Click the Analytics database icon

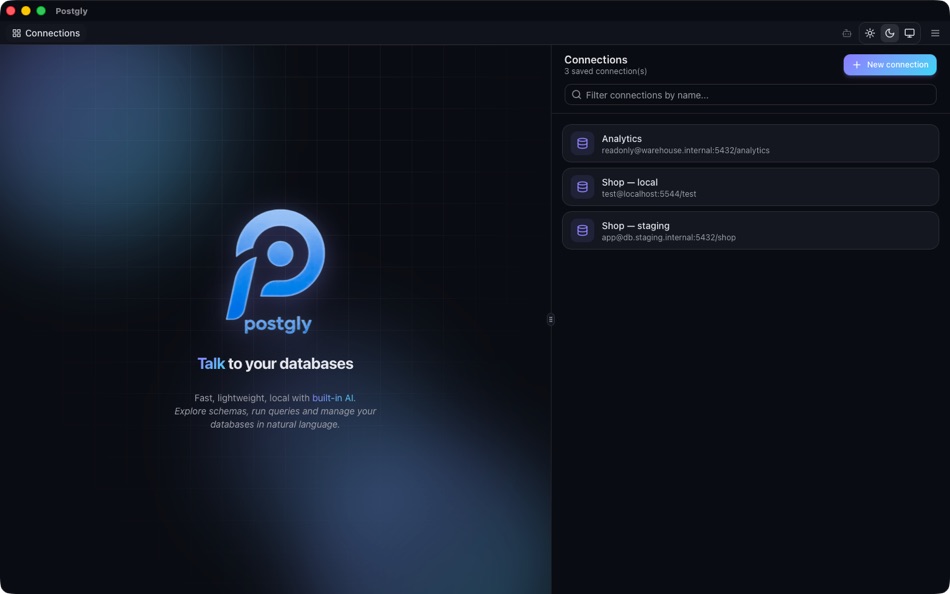pyautogui.click(x=582, y=144)
